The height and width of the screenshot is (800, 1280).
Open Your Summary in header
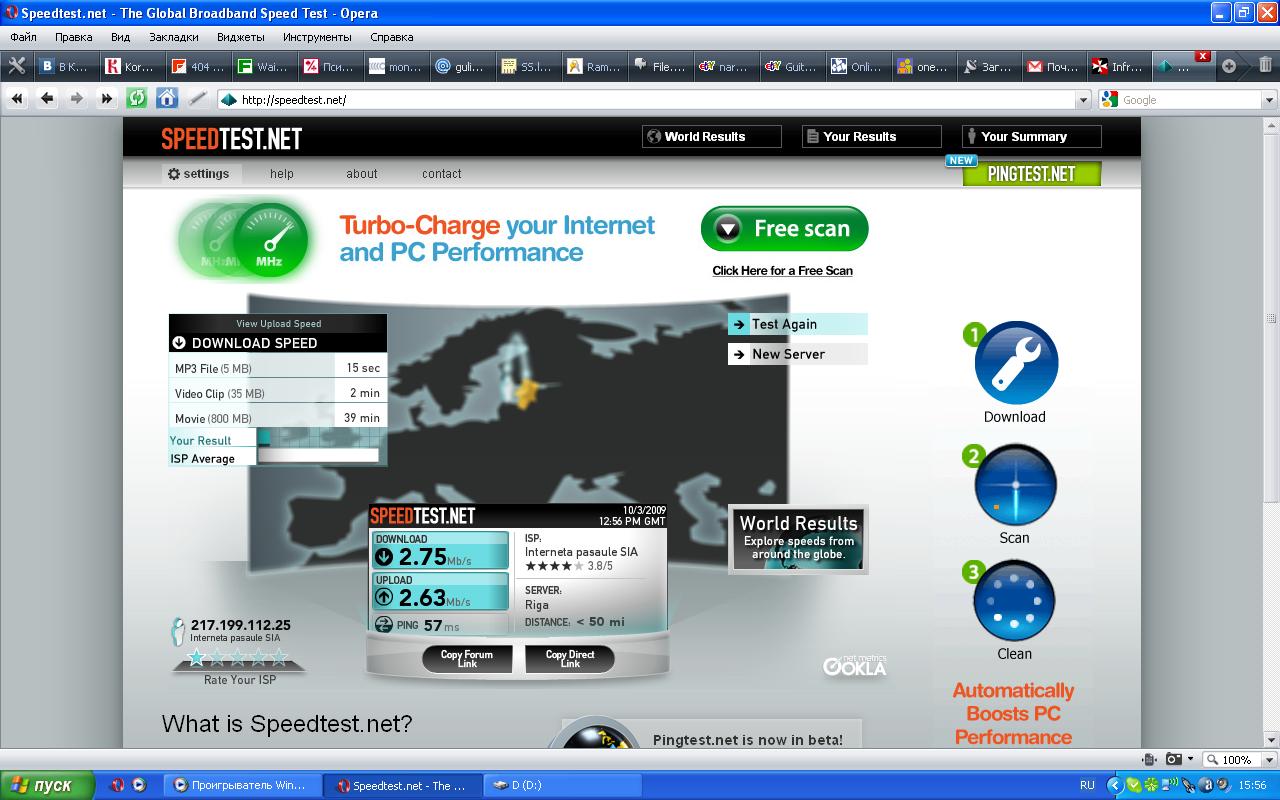[x=1031, y=137]
